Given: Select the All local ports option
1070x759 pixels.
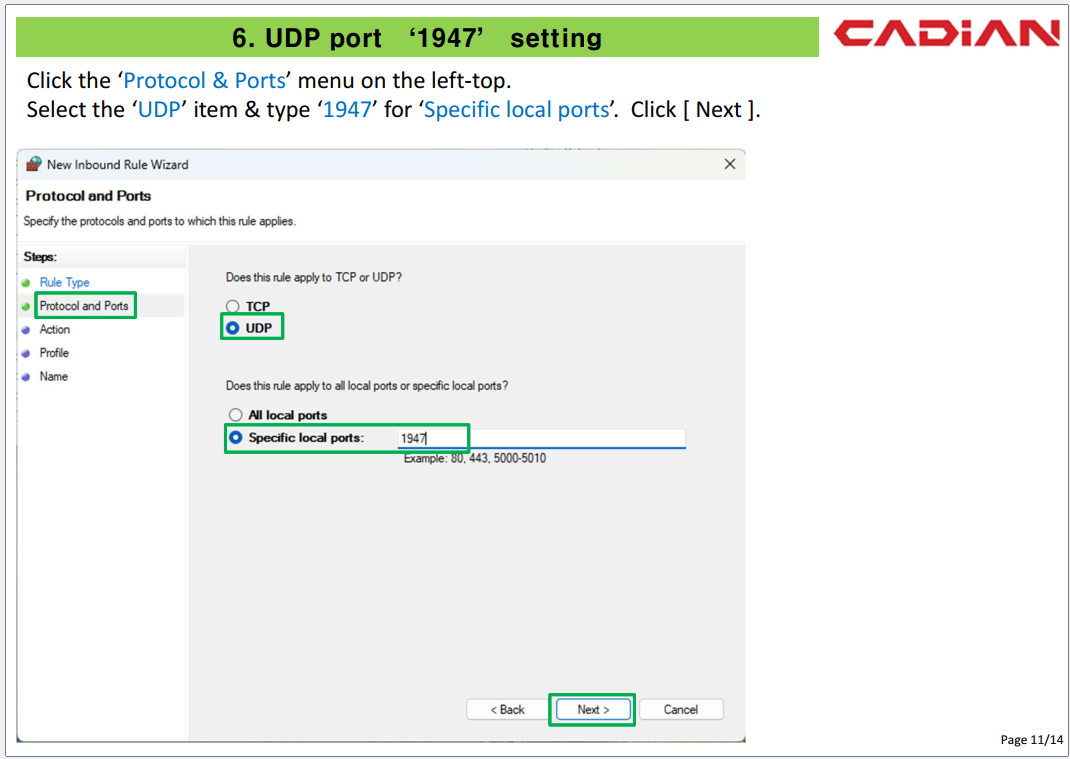Looking at the screenshot, I should pyautogui.click(x=236, y=415).
